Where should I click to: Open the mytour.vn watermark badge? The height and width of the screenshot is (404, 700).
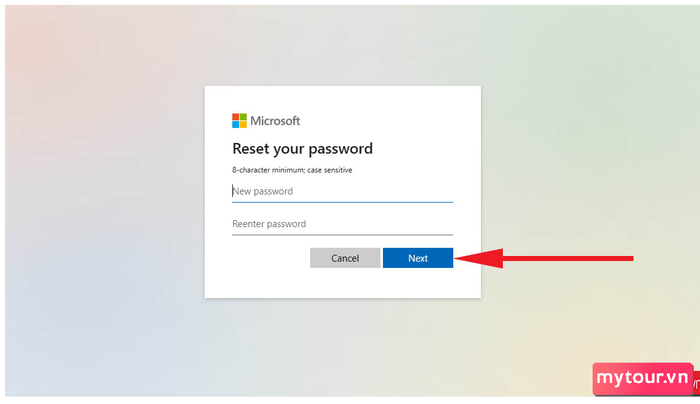click(x=642, y=379)
